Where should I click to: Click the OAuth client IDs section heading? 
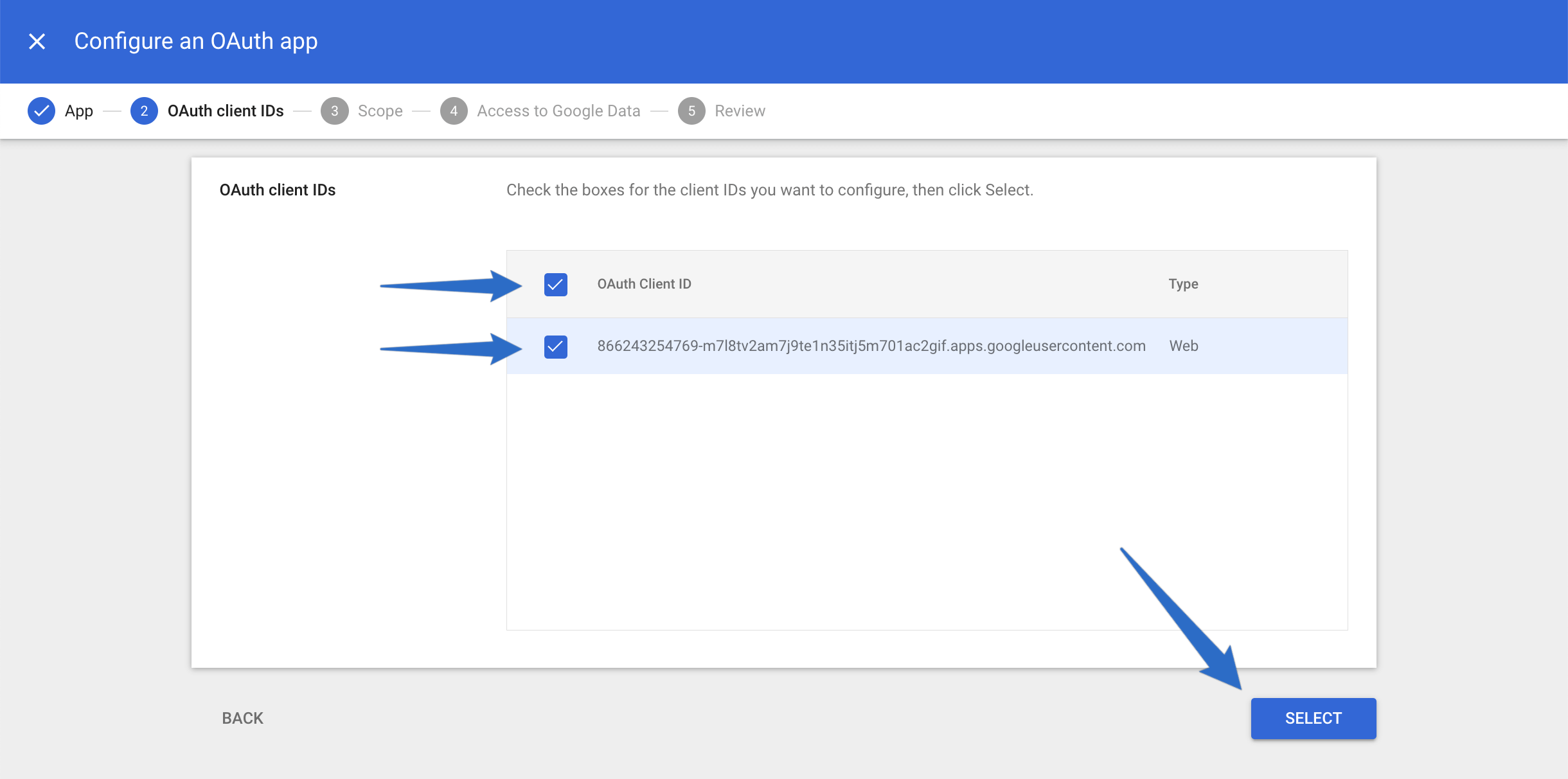coord(278,190)
